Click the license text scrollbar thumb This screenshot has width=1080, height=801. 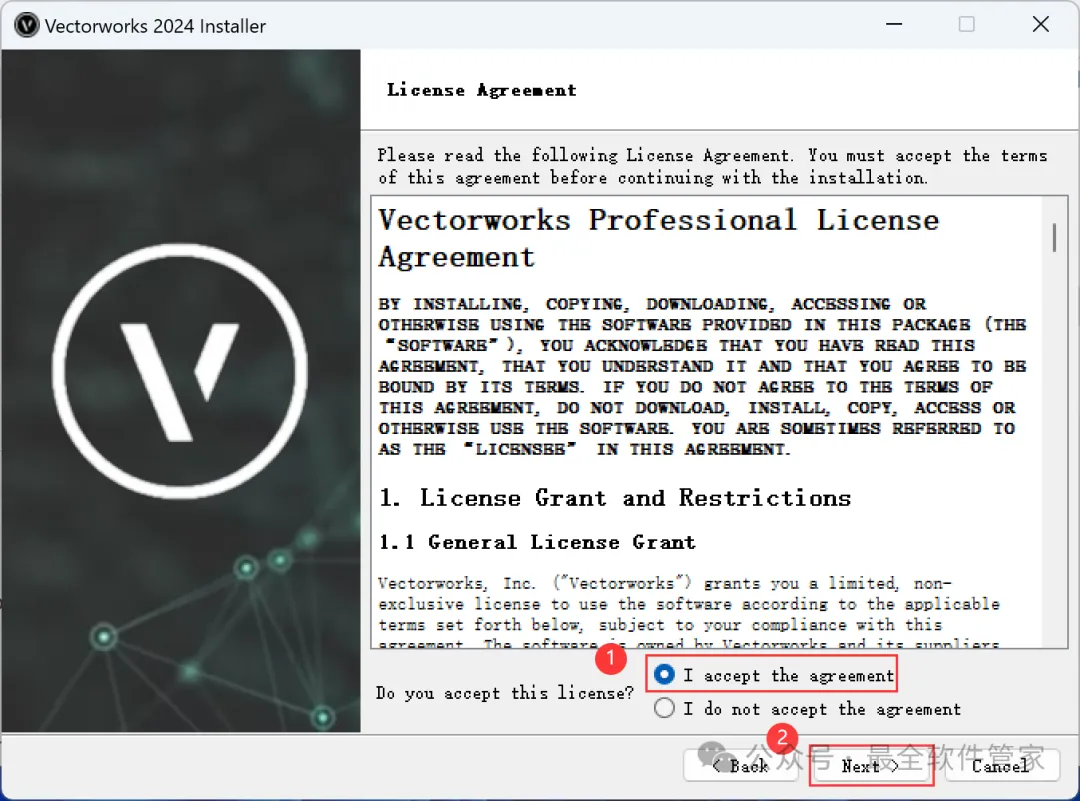coord(1054,237)
